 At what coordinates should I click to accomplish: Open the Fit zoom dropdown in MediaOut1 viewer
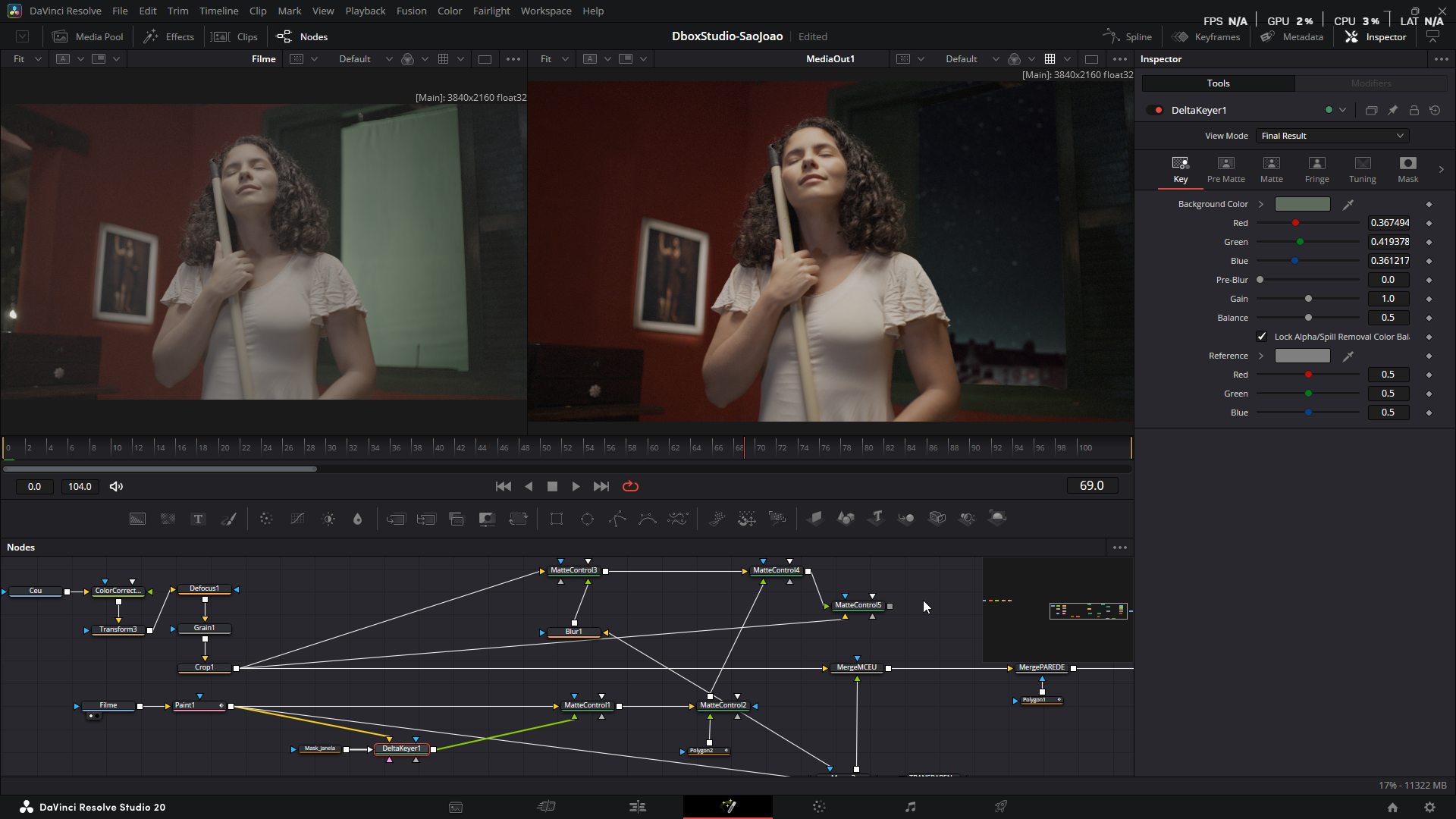pos(554,59)
